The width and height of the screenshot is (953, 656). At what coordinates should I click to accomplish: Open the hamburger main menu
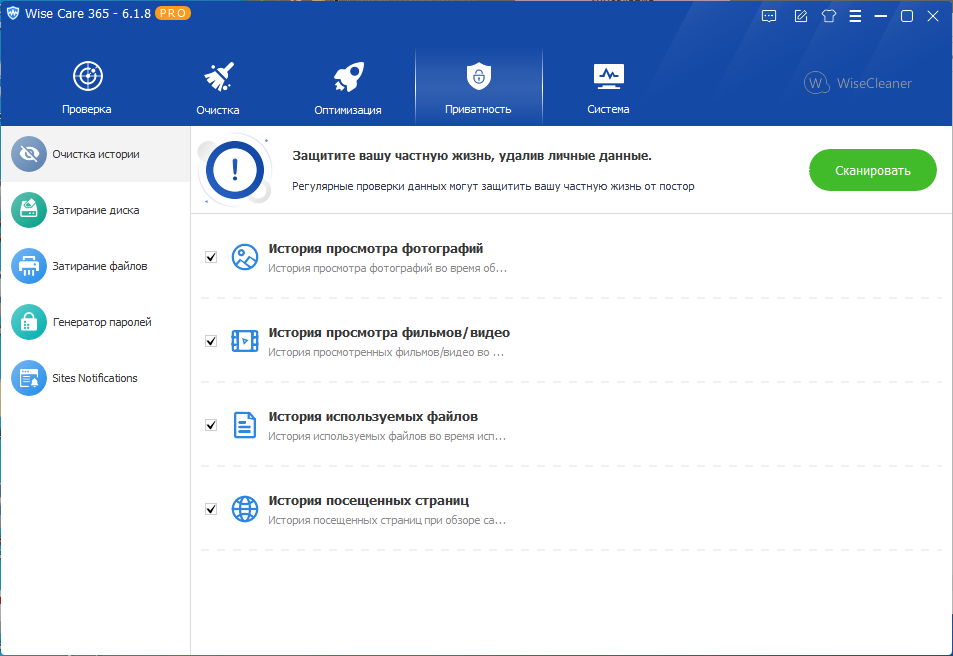[x=855, y=16]
